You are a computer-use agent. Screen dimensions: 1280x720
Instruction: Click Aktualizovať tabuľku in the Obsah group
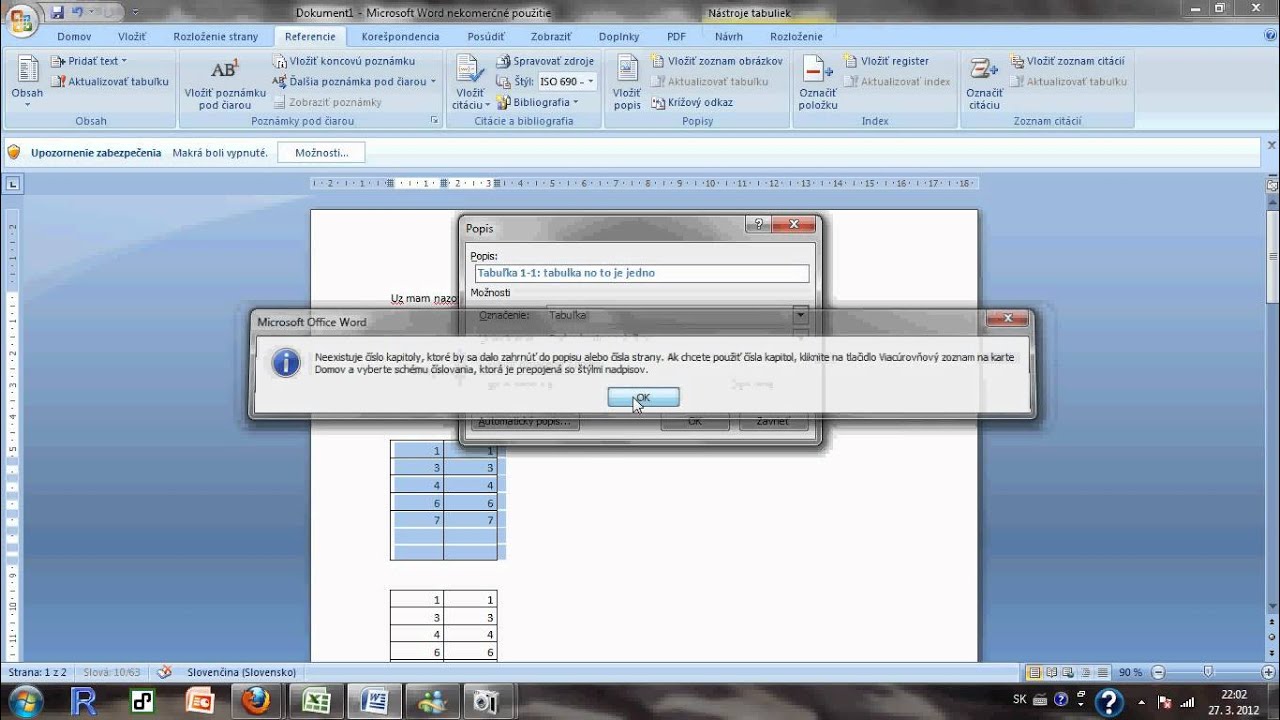[110, 81]
